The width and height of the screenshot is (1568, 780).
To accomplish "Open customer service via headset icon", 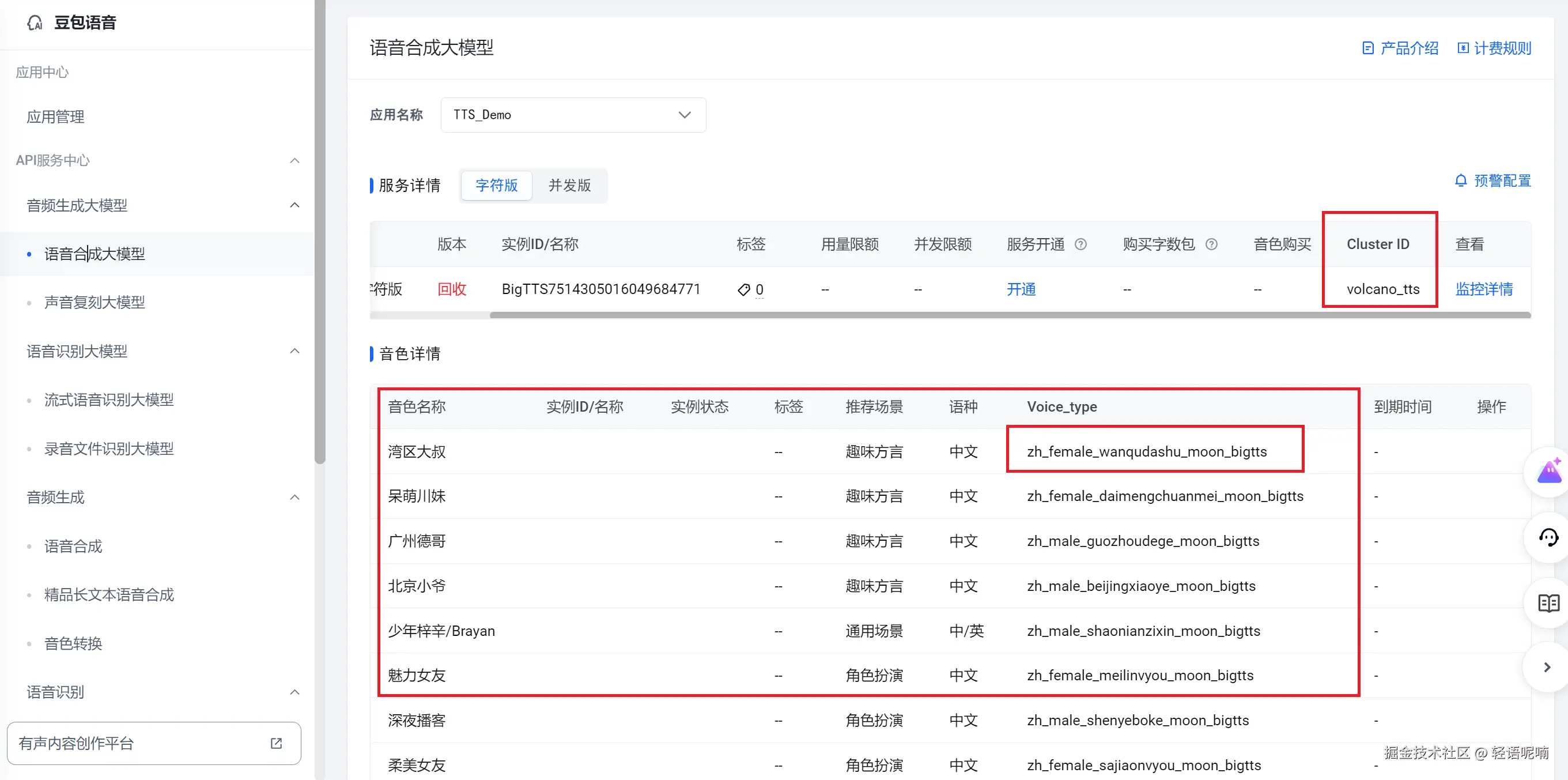I will (x=1549, y=537).
